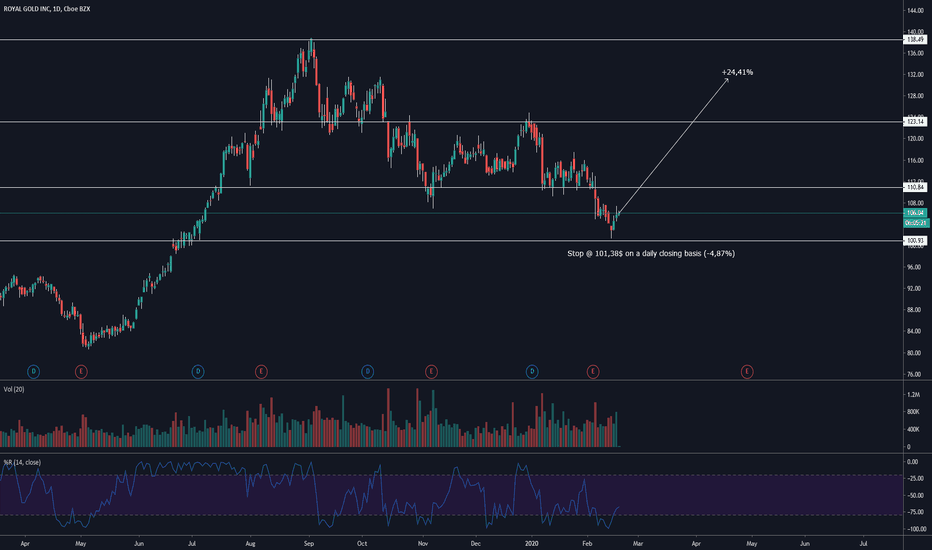Click the 144.00 price axis value

[915, 11]
